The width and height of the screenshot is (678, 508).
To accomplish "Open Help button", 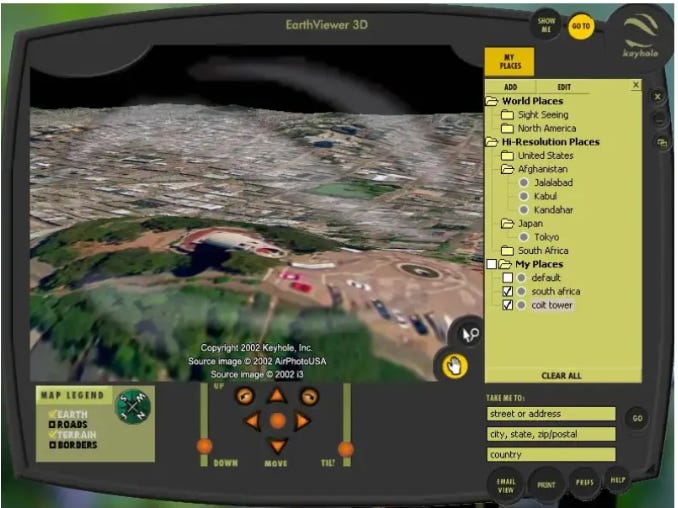I will 617,480.
